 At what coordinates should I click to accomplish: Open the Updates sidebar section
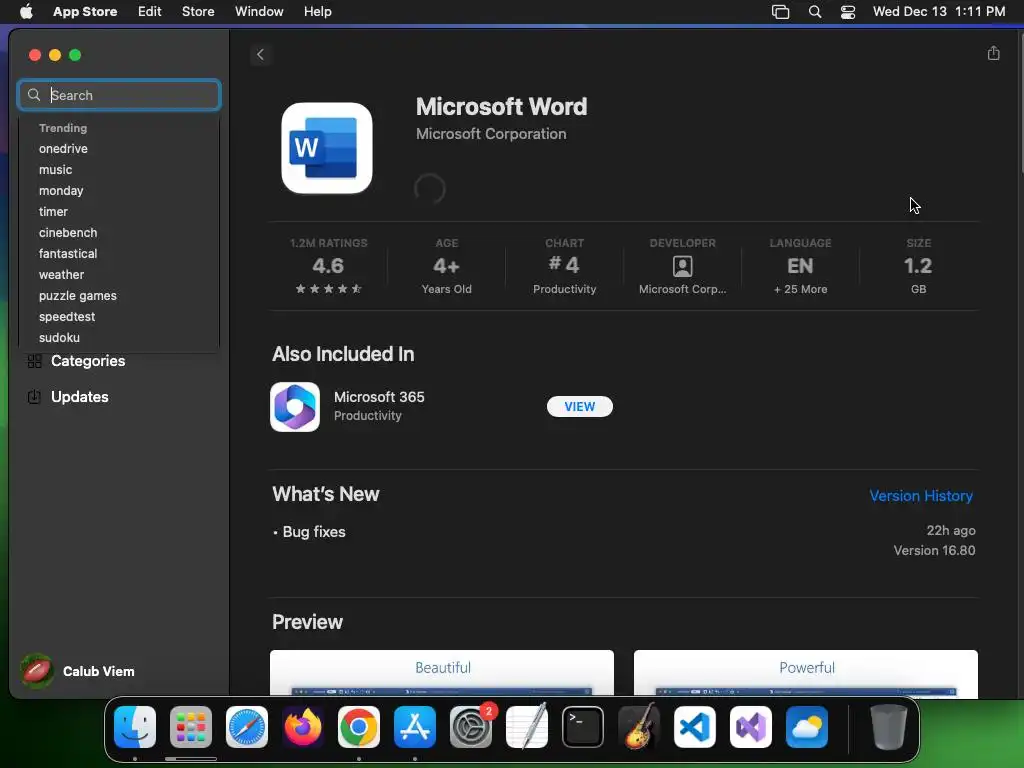[x=80, y=397]
